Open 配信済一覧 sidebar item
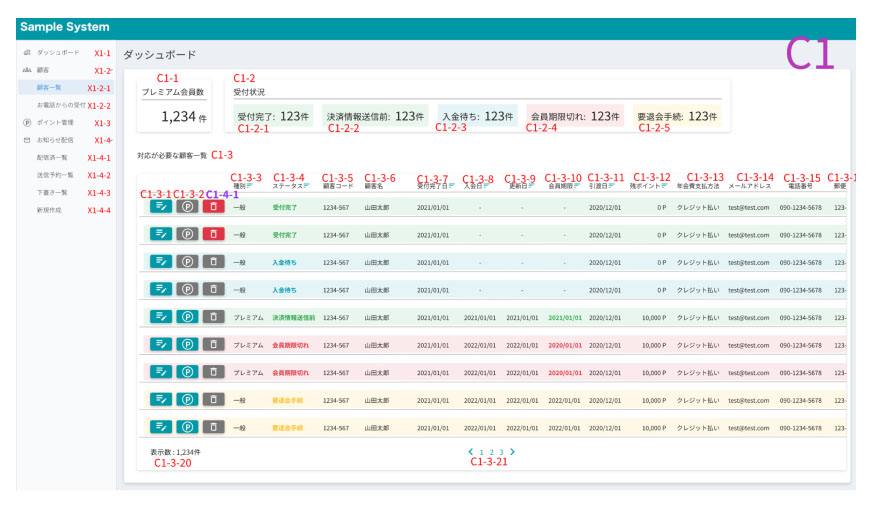This screenshot has height=506, width=872. tap(52, 157)
